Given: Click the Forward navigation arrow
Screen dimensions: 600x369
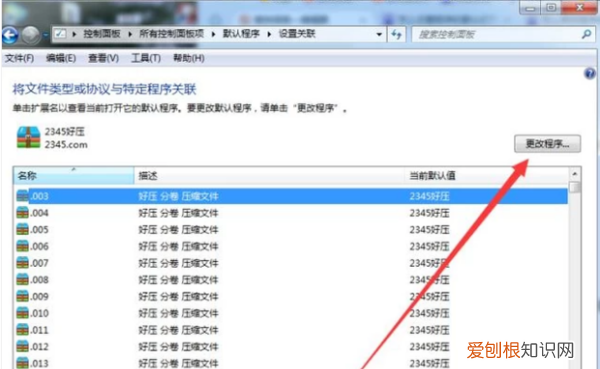Looking at the screenshot, I should pos(30,36).
